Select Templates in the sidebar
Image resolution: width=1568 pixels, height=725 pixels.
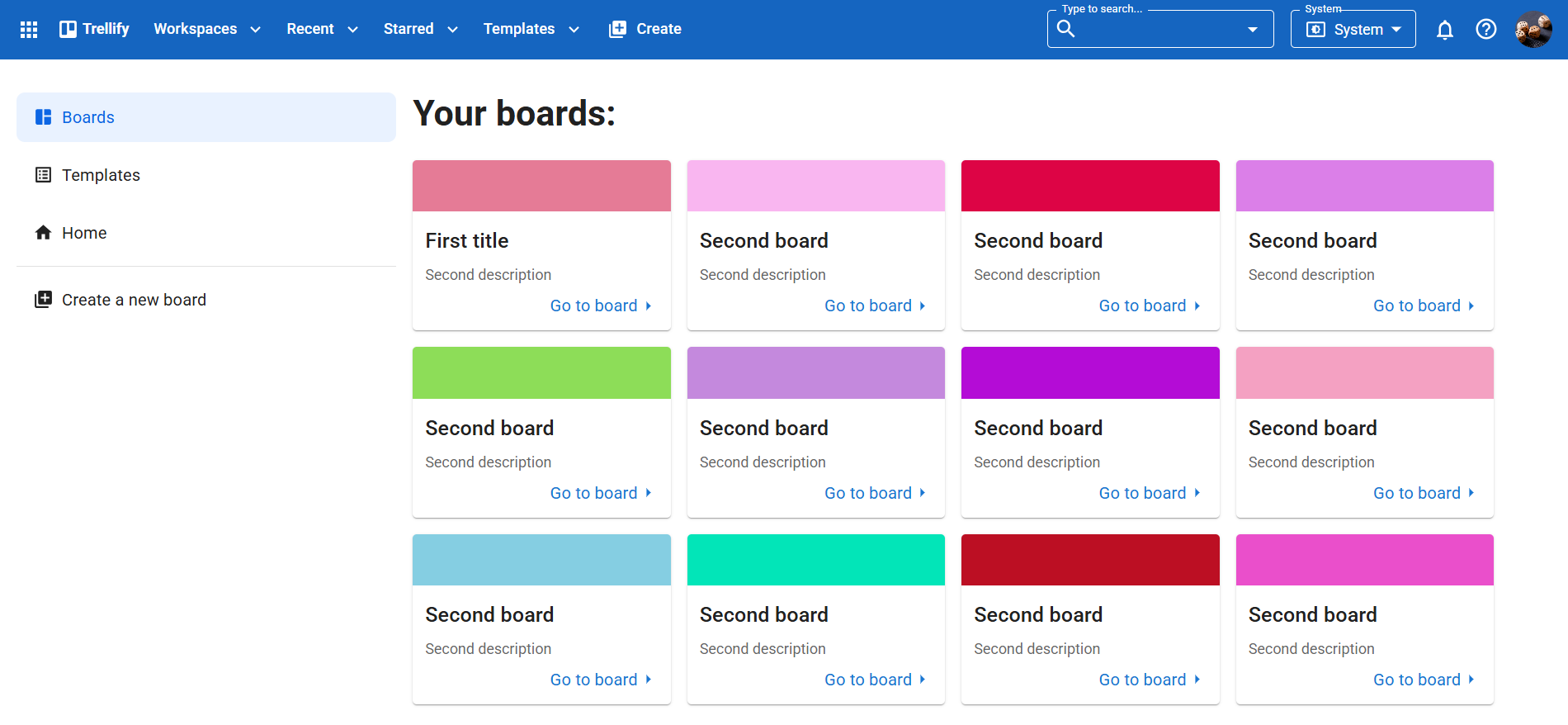point(101,175)
